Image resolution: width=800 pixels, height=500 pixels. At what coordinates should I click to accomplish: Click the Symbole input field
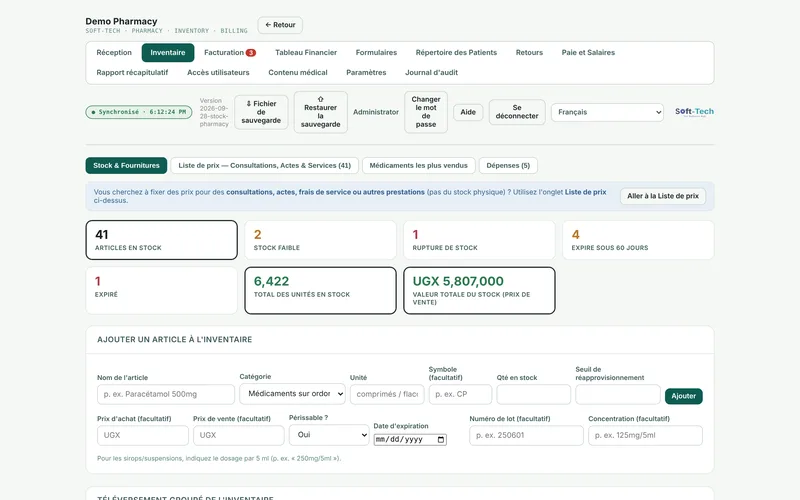tap(460, 394)
